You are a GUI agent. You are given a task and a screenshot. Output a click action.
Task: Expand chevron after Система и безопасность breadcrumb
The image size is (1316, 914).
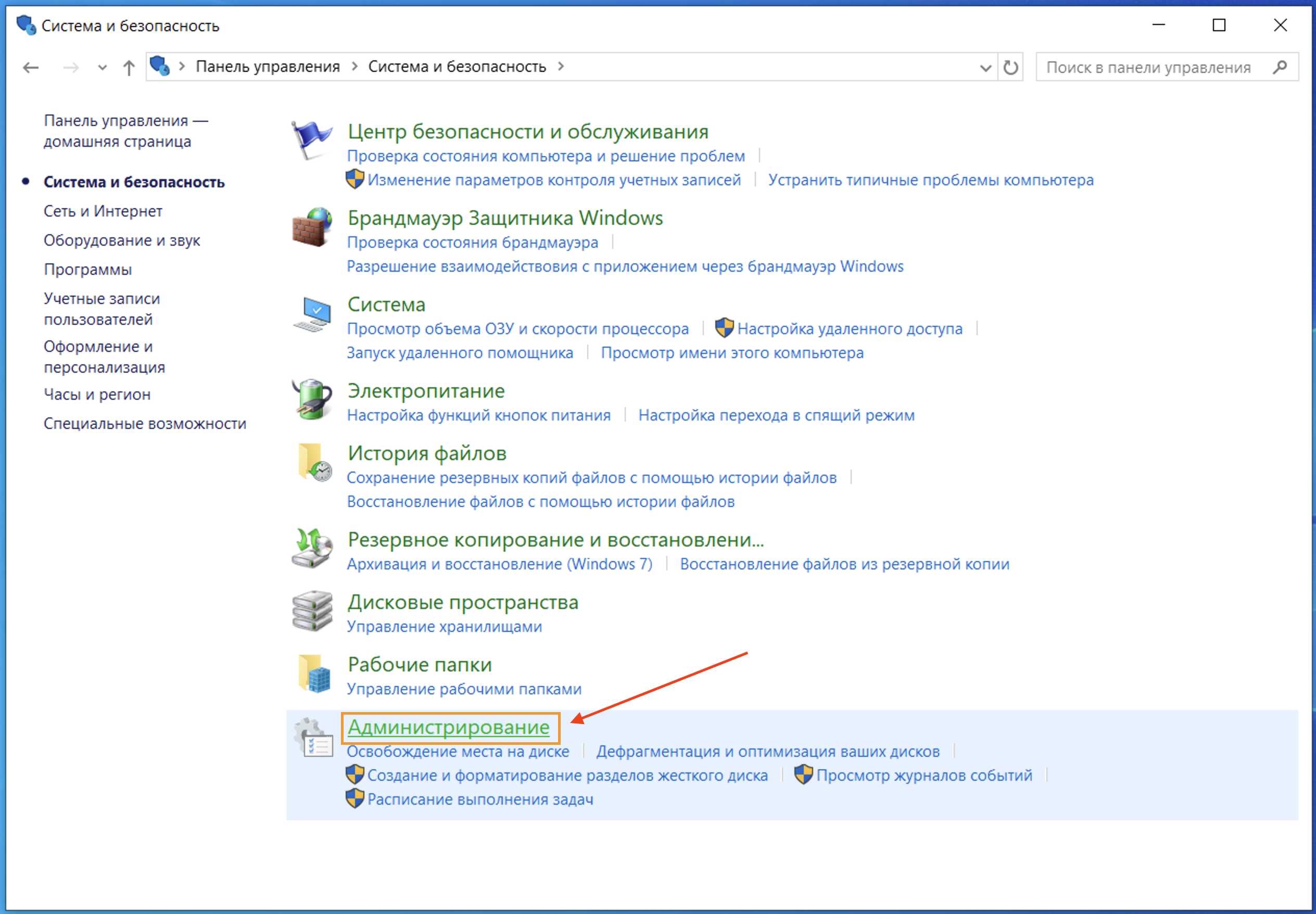pyautogui.click(x=561, y=67)
